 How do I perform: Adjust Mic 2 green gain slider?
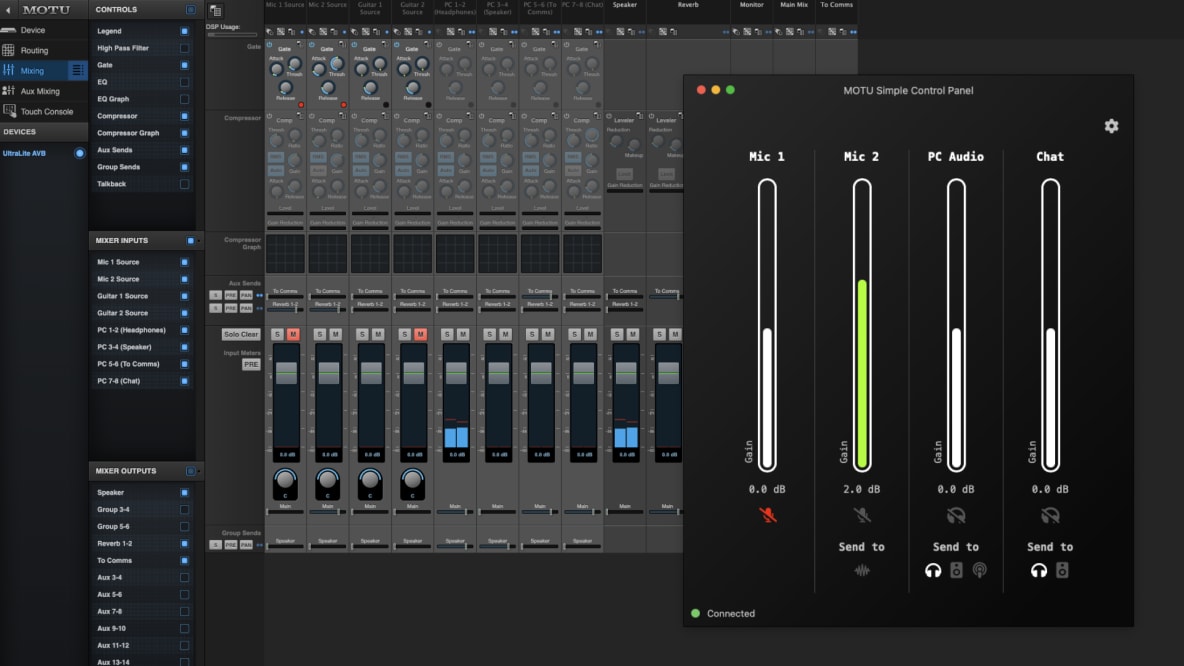[862, 325]
